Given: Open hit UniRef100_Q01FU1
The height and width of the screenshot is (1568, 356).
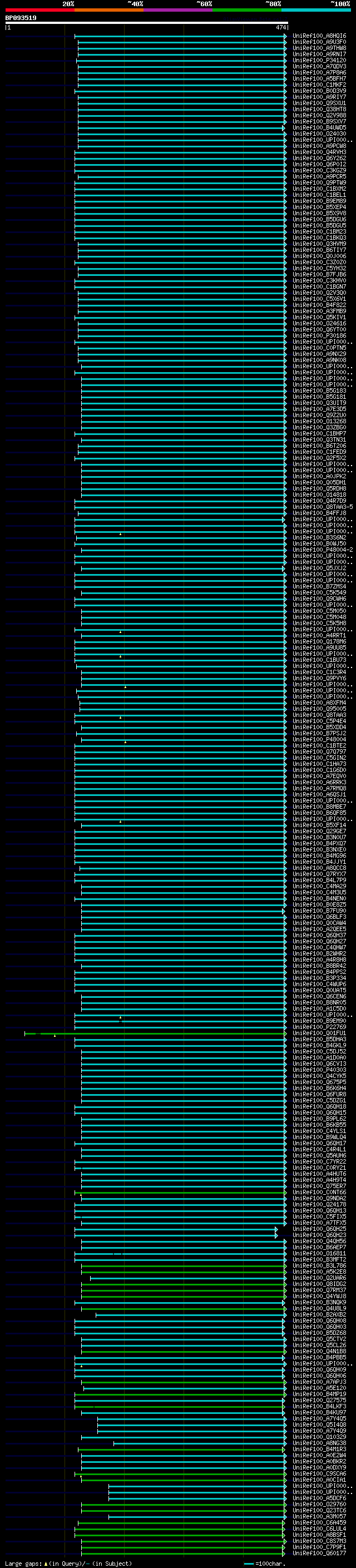Looking at the screenshot, I should tap(319, 1033).
